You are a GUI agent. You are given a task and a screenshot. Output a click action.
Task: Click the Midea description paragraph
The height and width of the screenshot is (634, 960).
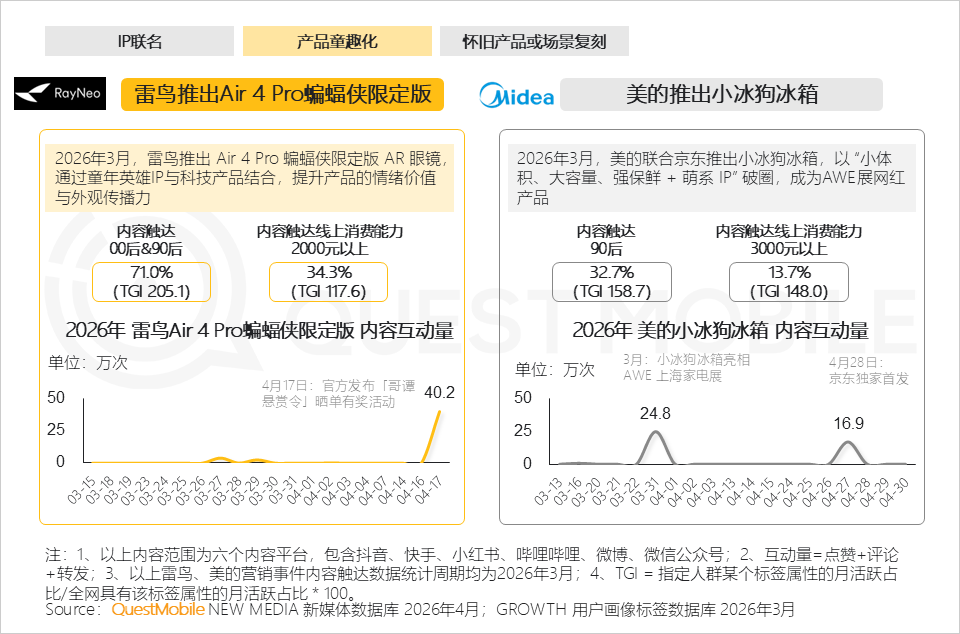click(711, 178)
